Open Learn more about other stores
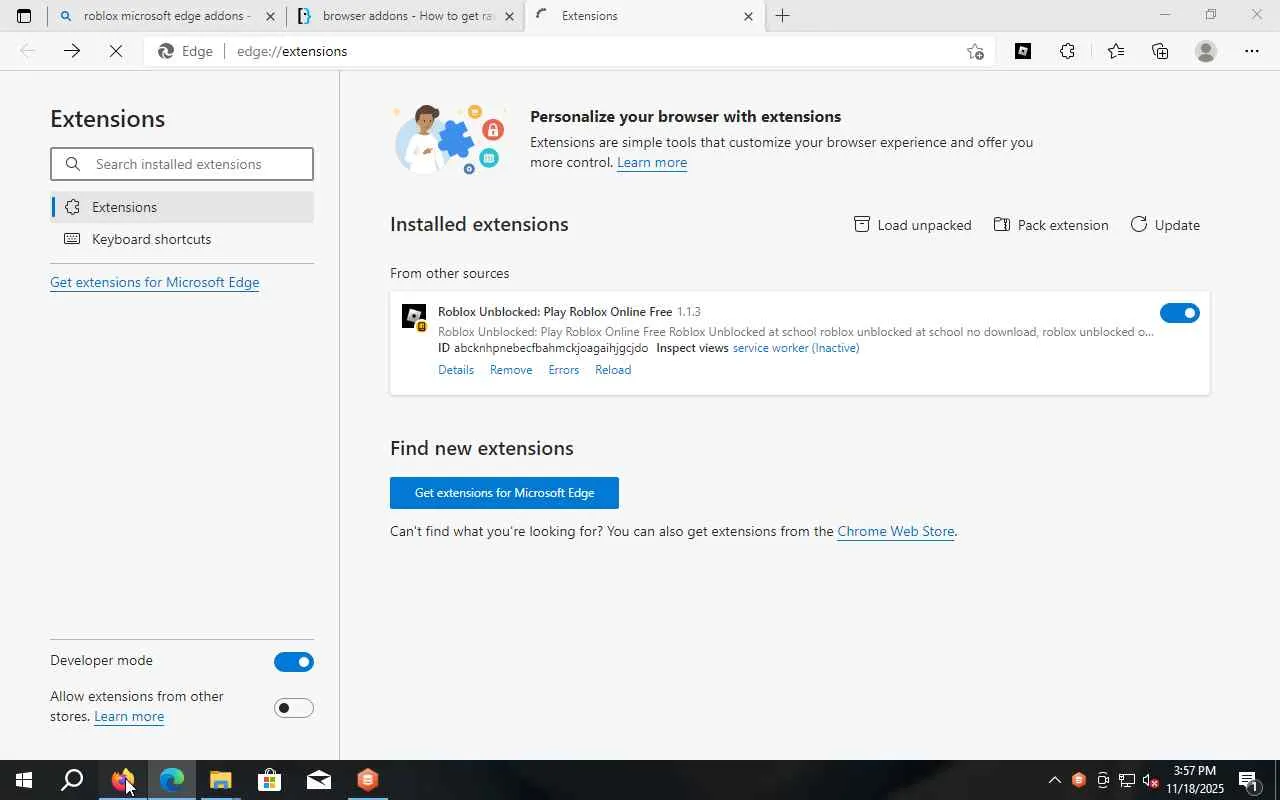Viewport: 1280px width, 800px height. pos(129,717)
